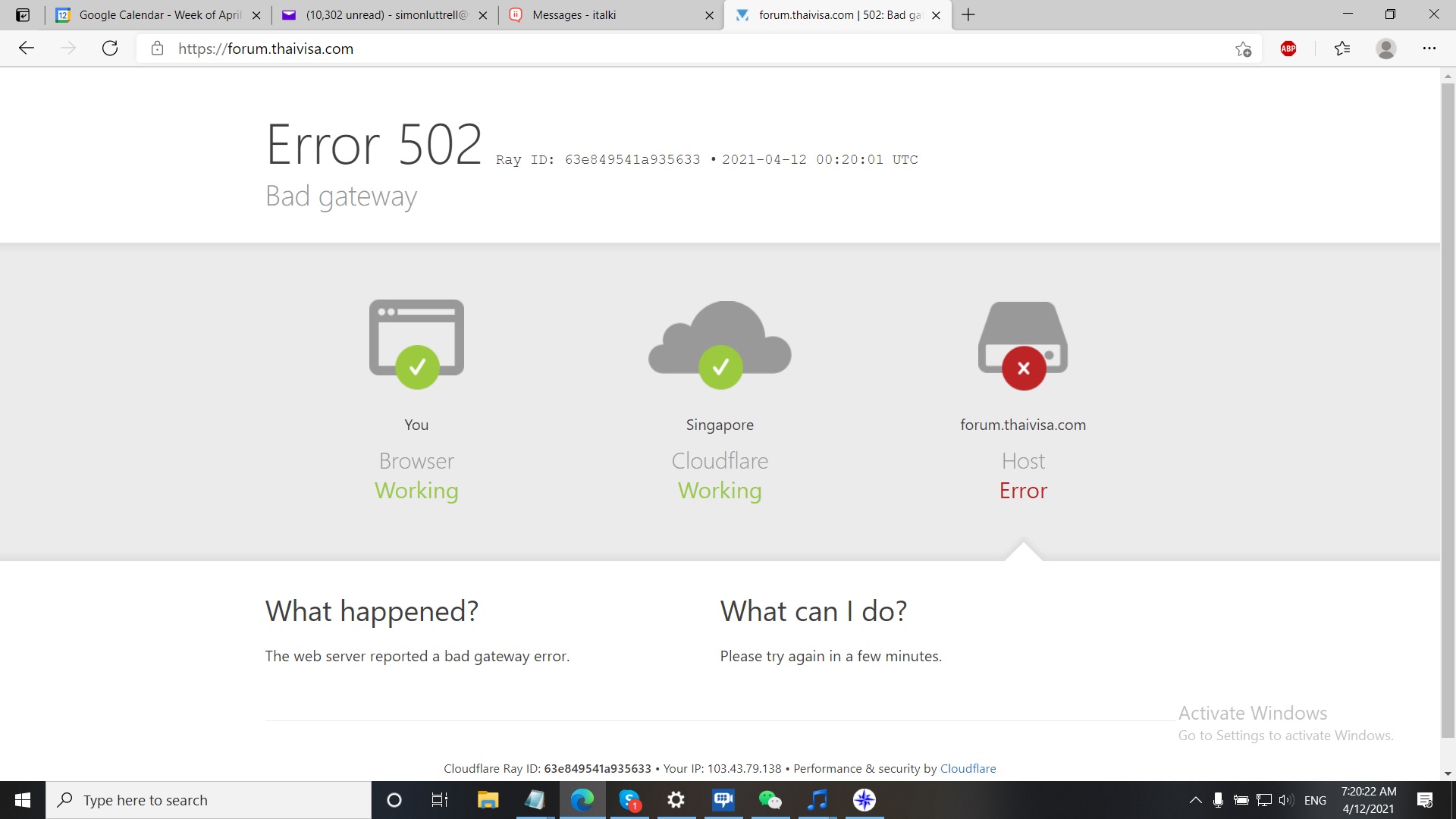Open Skype from the taskbar
The height and width of the screenshot is (819, 1456).
(x=629, y=800)
